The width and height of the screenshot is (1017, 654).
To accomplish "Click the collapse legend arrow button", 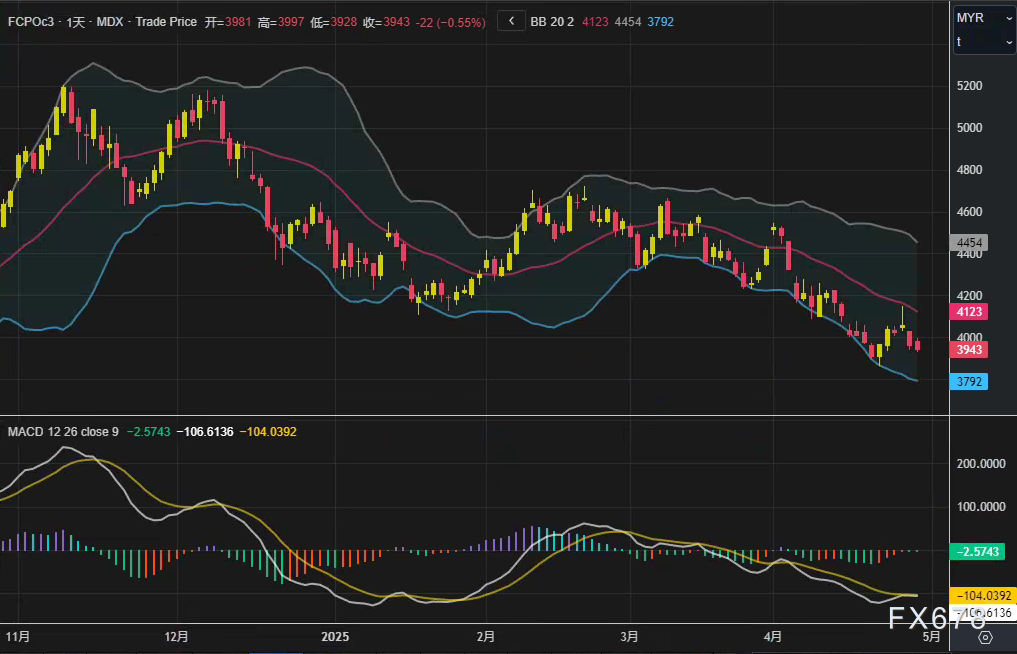I will coord(511,20).
